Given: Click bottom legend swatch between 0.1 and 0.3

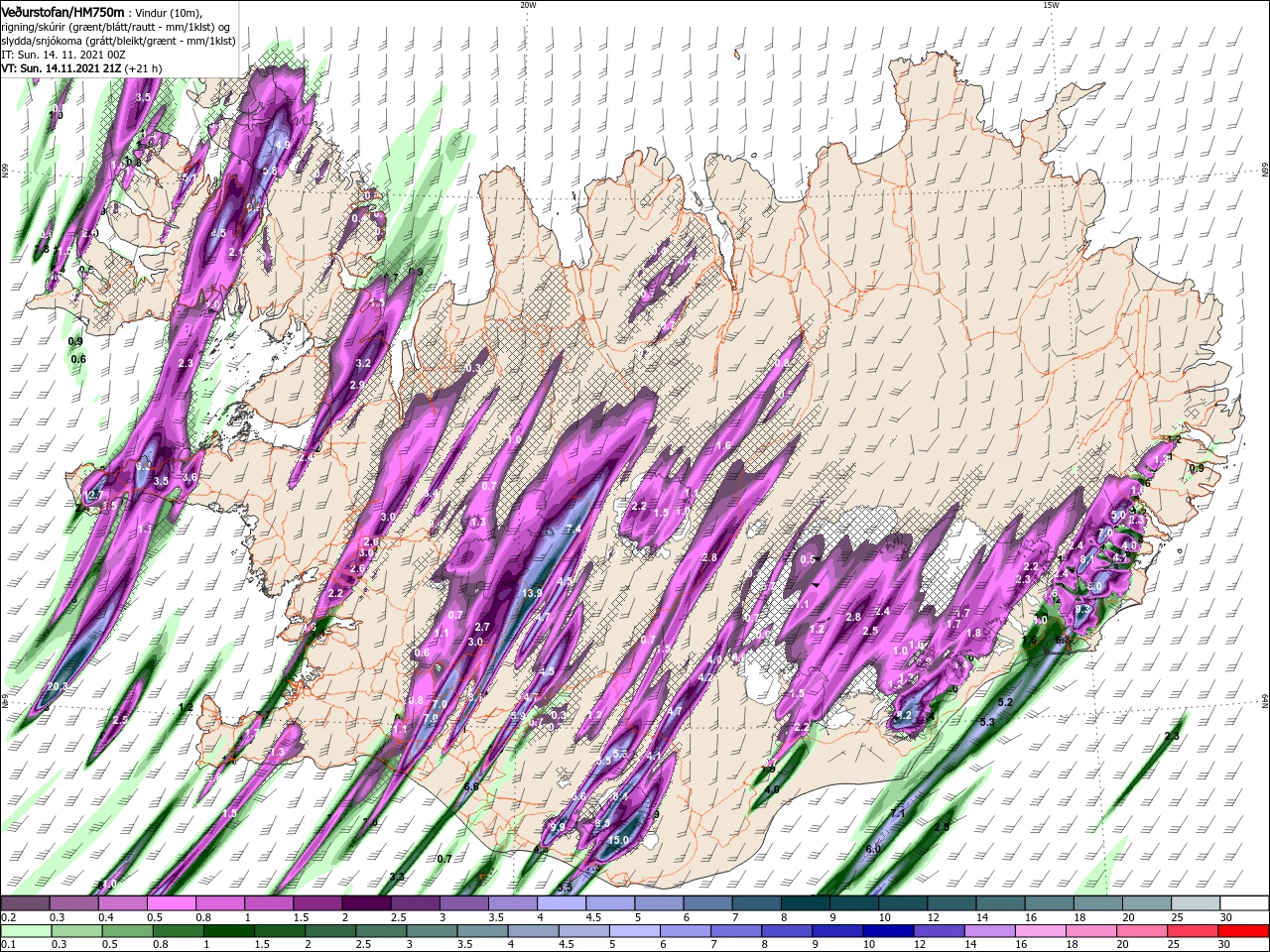Looking at the screenshot, I should (26, 932).
